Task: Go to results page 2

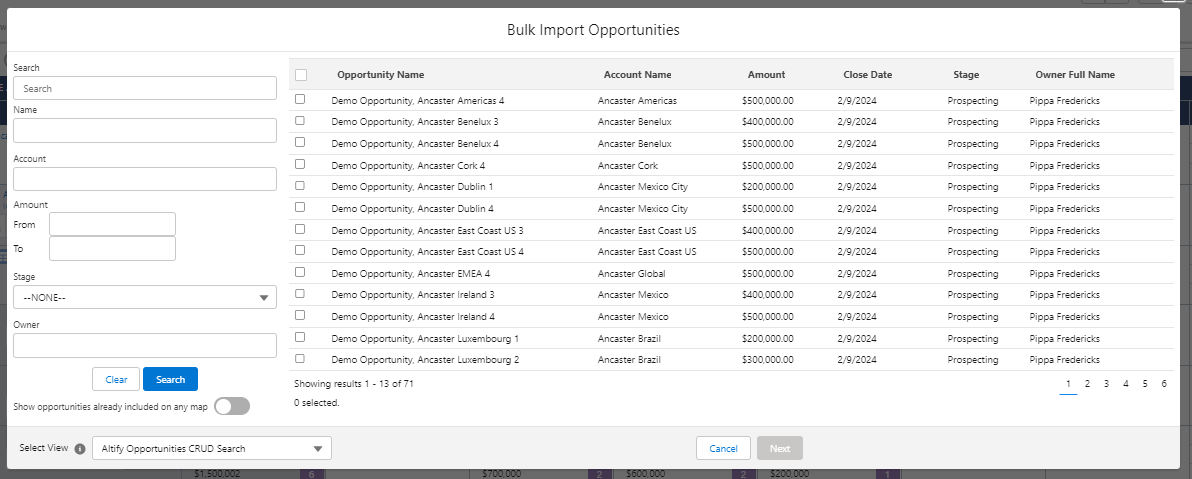Action: (1087, 384)
